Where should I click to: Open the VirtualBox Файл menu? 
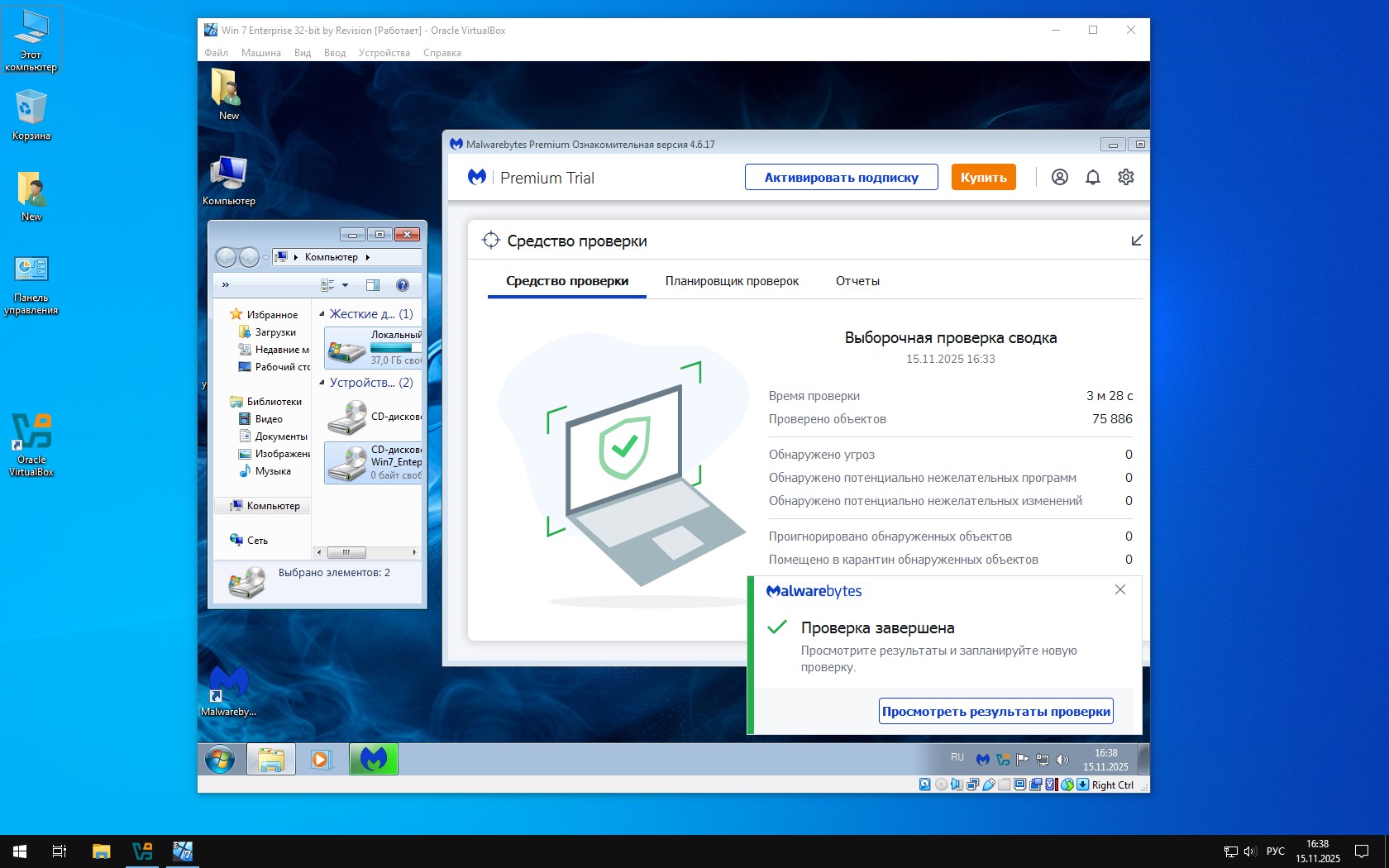[216, 53]
